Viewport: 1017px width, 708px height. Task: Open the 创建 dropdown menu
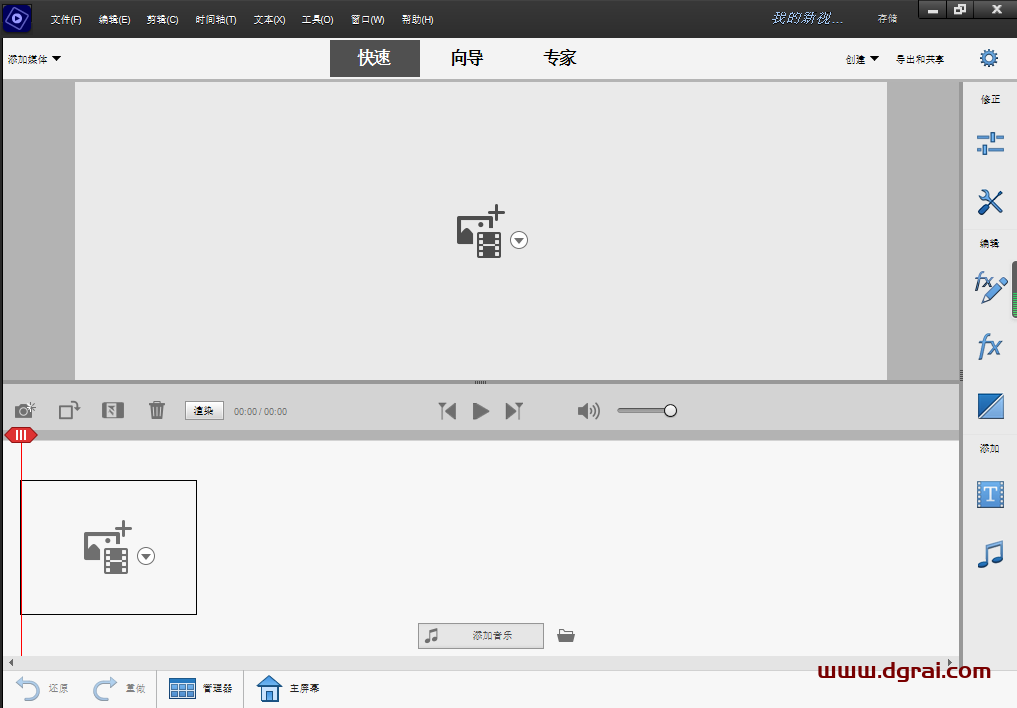point(861,58)
